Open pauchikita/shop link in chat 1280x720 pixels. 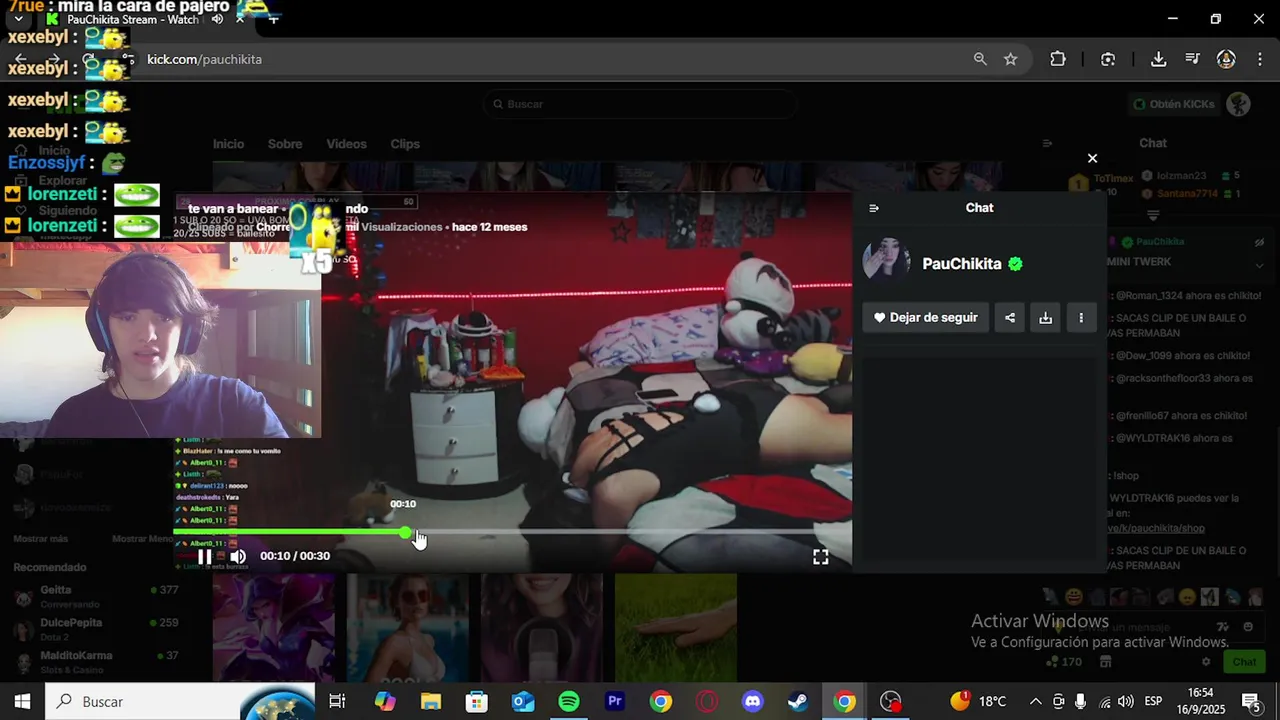pyautogui.click(x=1157, y=528)
